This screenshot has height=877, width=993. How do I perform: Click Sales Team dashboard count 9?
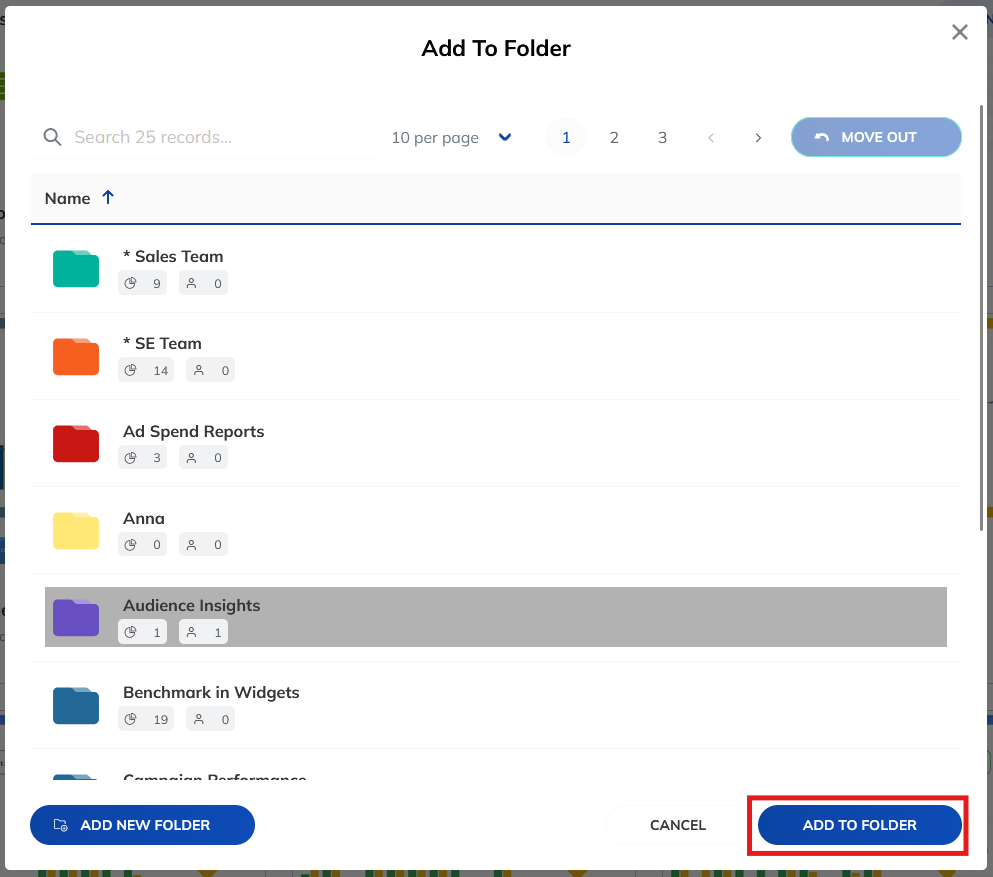tap(142, 283)
